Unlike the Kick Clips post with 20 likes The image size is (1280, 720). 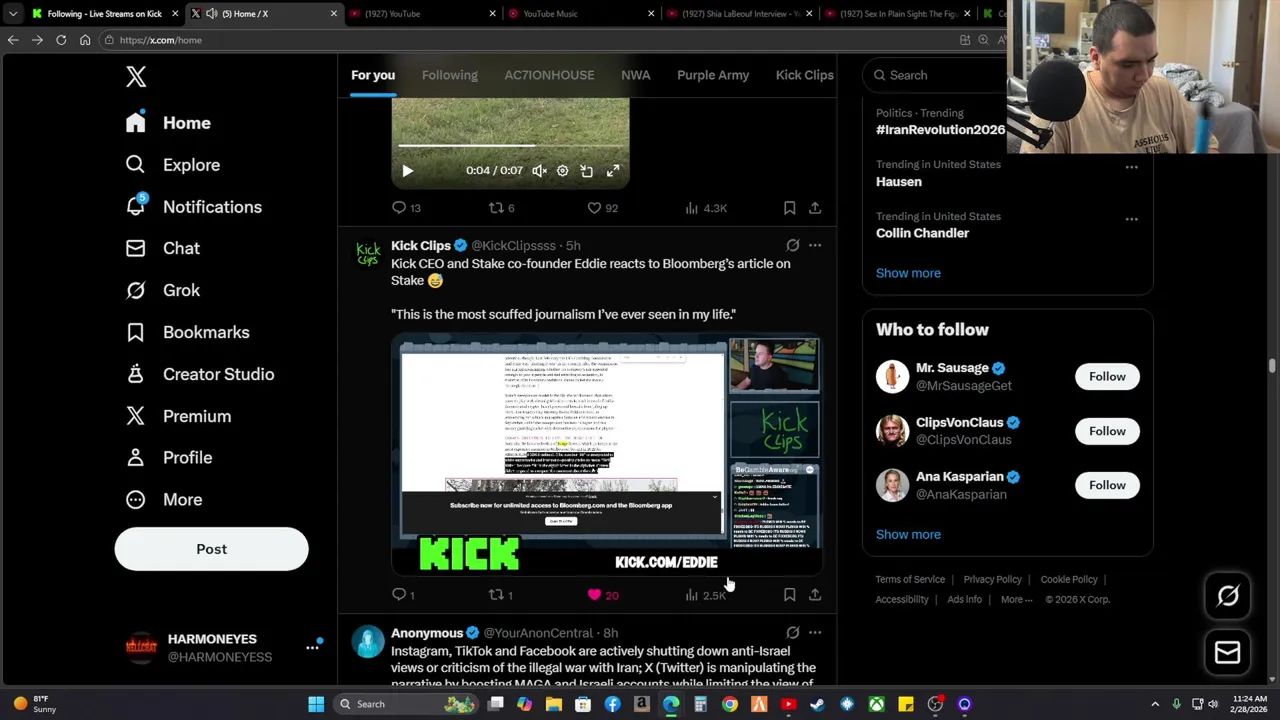603,595
